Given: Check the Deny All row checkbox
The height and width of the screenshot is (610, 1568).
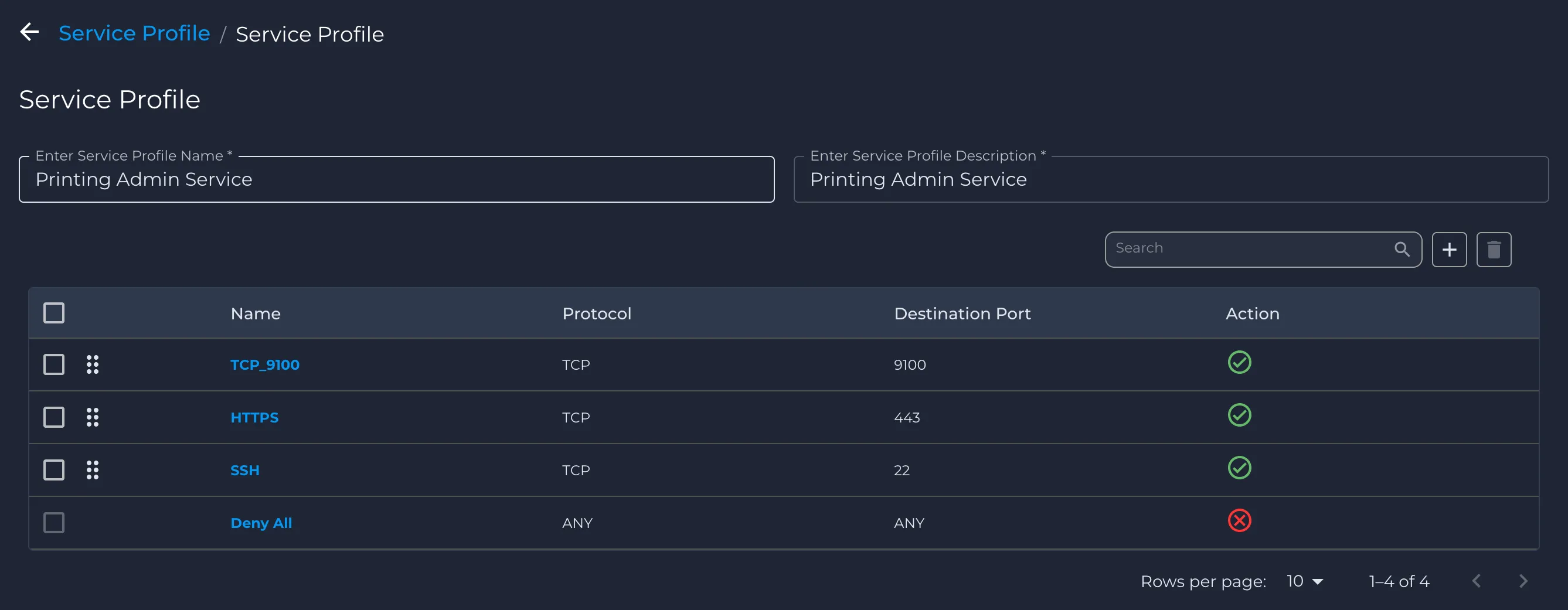Looking at the screenshot, I should click(x=53, y=522).
